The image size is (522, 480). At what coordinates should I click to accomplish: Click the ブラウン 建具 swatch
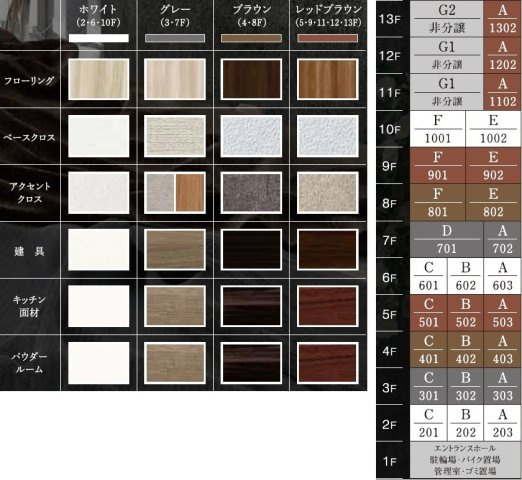[x=251, y=249]
